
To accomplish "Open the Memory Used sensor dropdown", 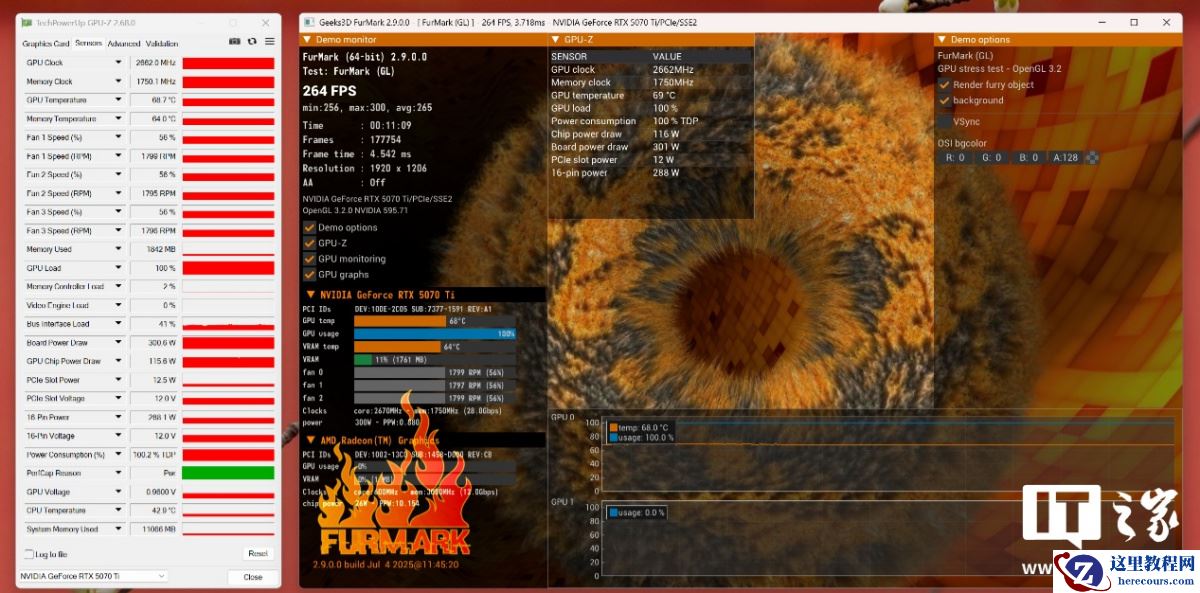I will point(119,249).
